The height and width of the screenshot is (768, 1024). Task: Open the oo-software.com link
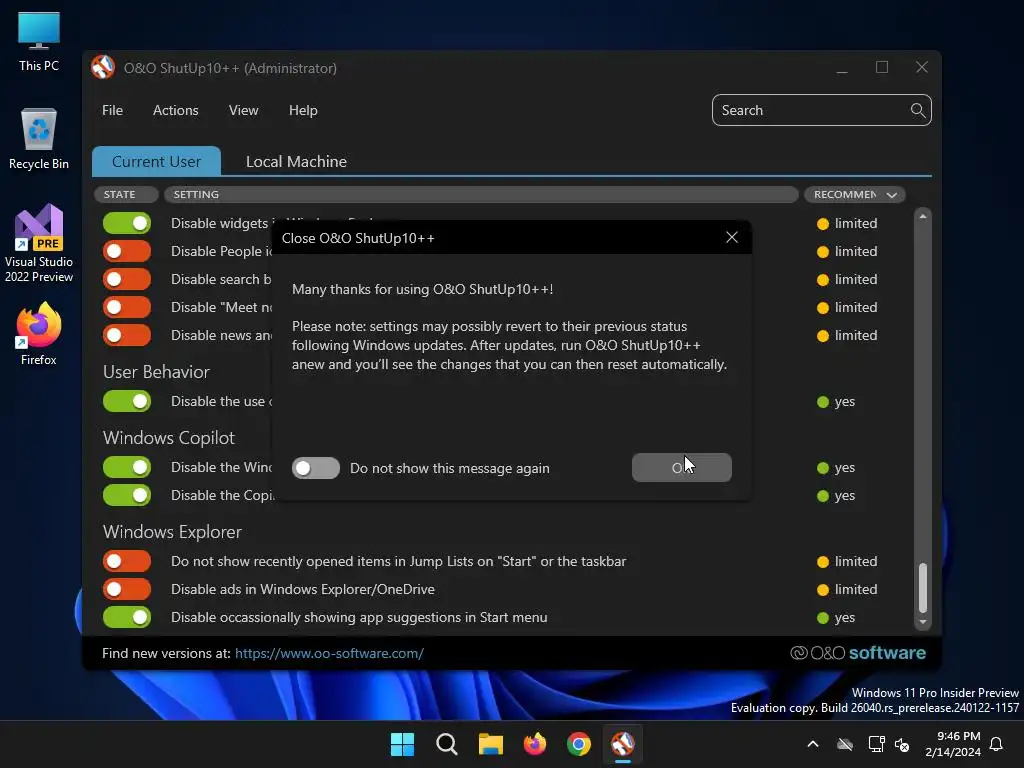tap(329, 653)
